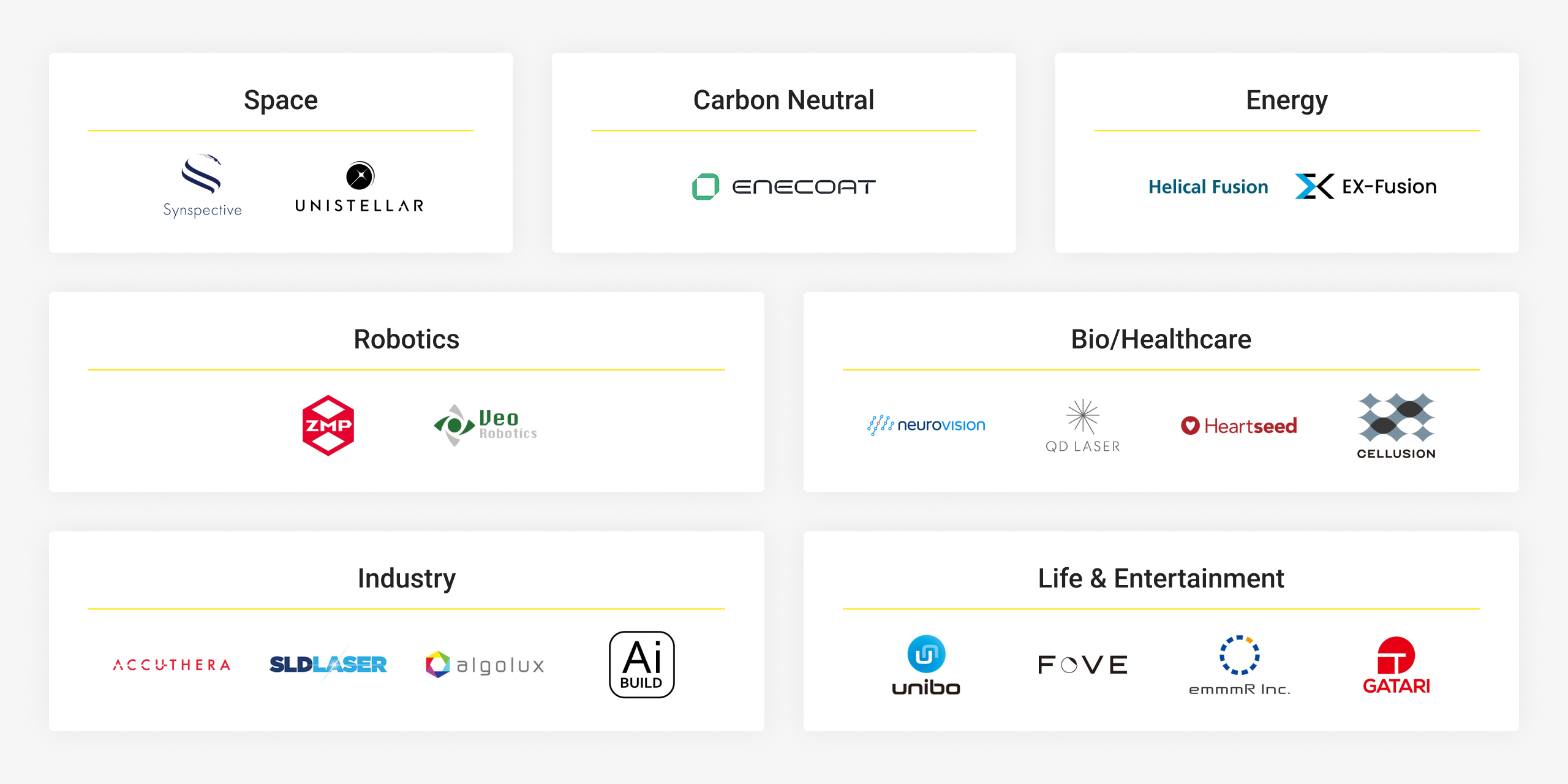Click the Accuthera logo
The image size is (1568, 784).
click(x=171, y=665)
